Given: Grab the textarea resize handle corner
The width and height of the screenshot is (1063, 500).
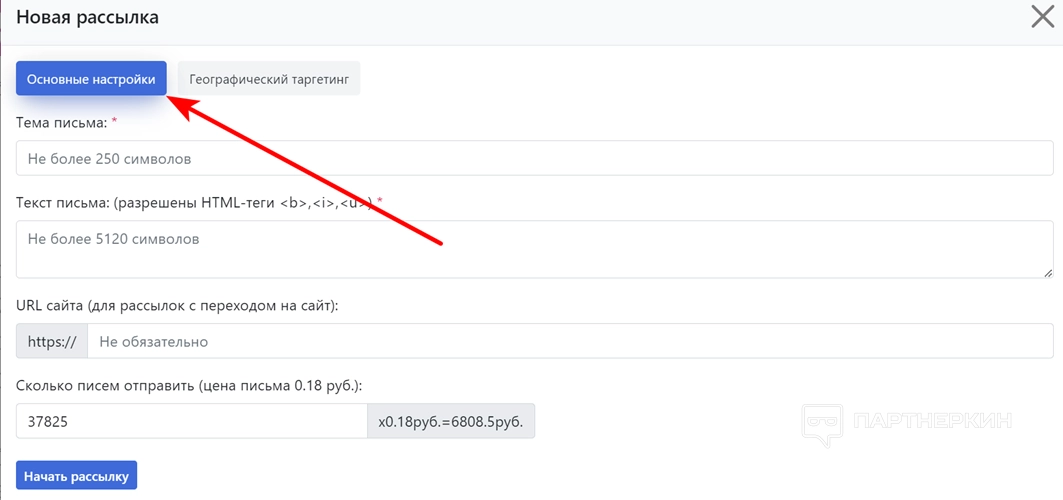Looking at the screenshot, I should coord(1048,272).
